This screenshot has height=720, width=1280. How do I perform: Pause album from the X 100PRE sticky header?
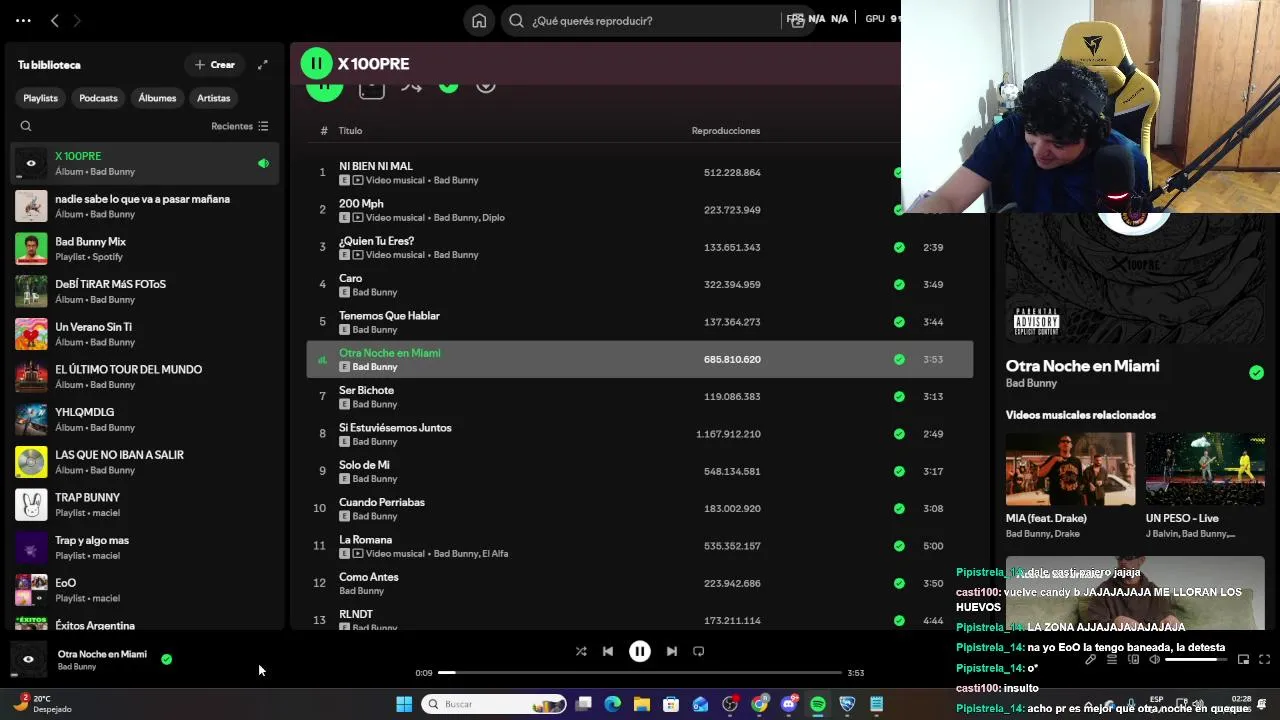click(316, 64)
